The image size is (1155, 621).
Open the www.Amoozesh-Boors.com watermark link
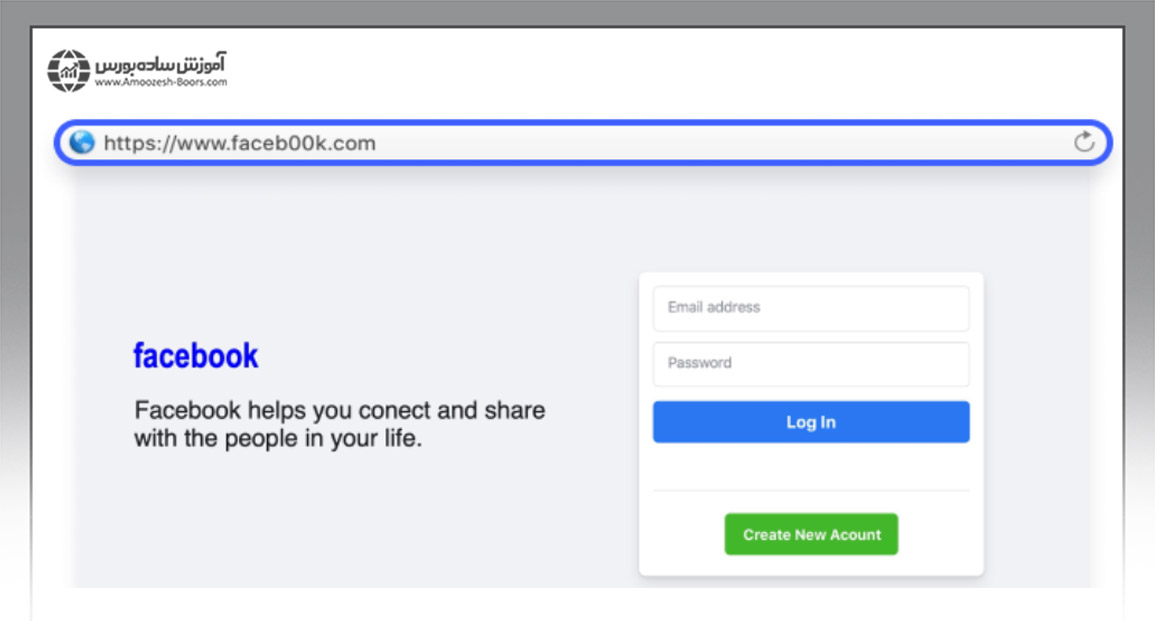coord(161,83)
